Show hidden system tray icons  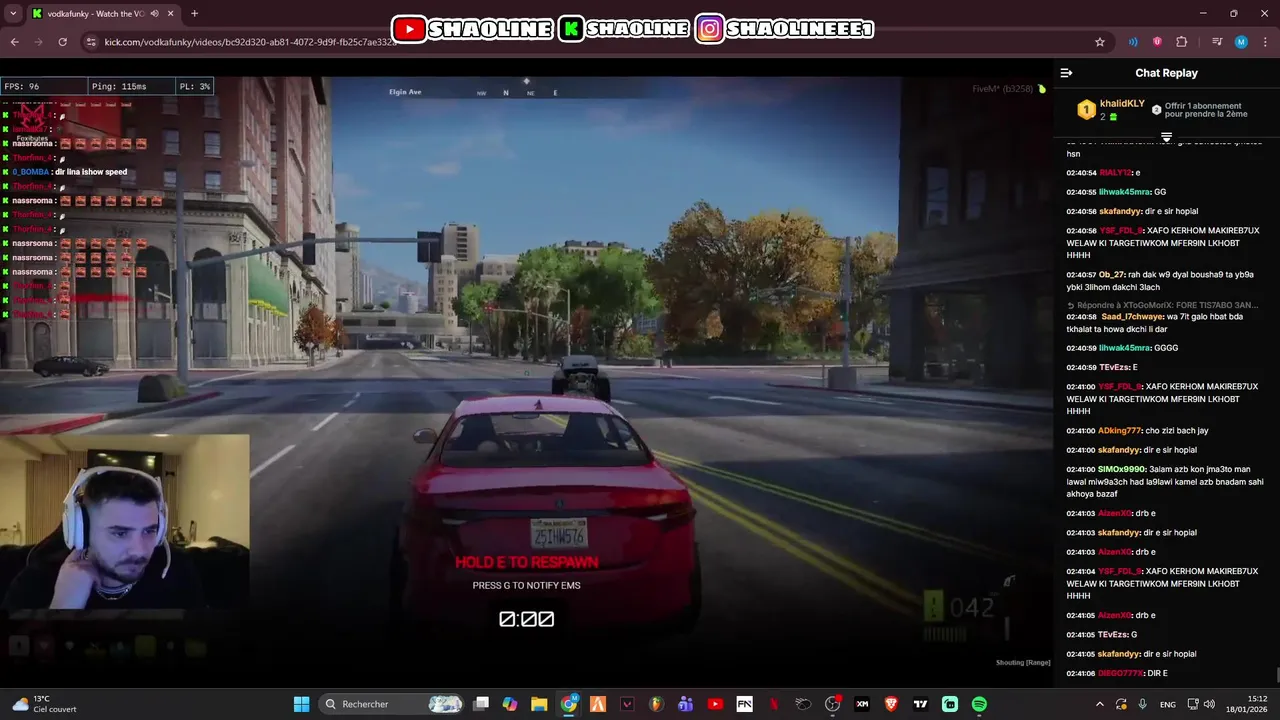pyautogui.click(x=1100, y=704)
